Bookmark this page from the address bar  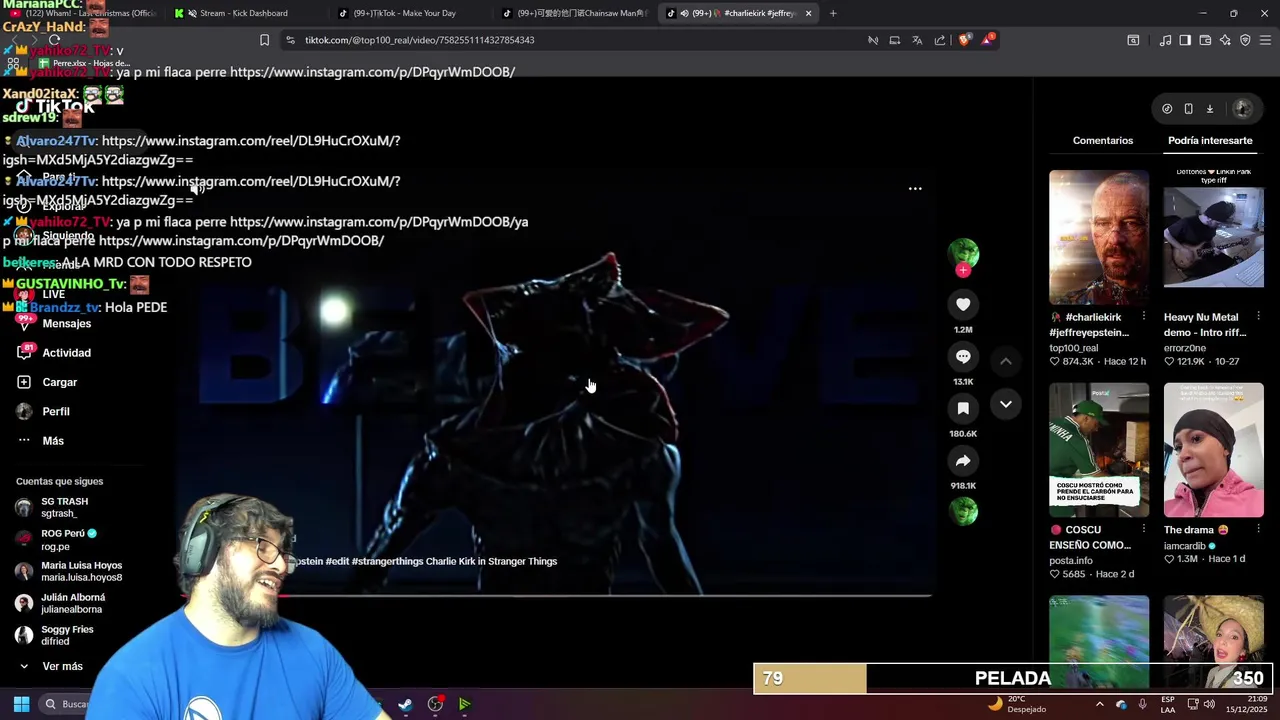[264, 40]
